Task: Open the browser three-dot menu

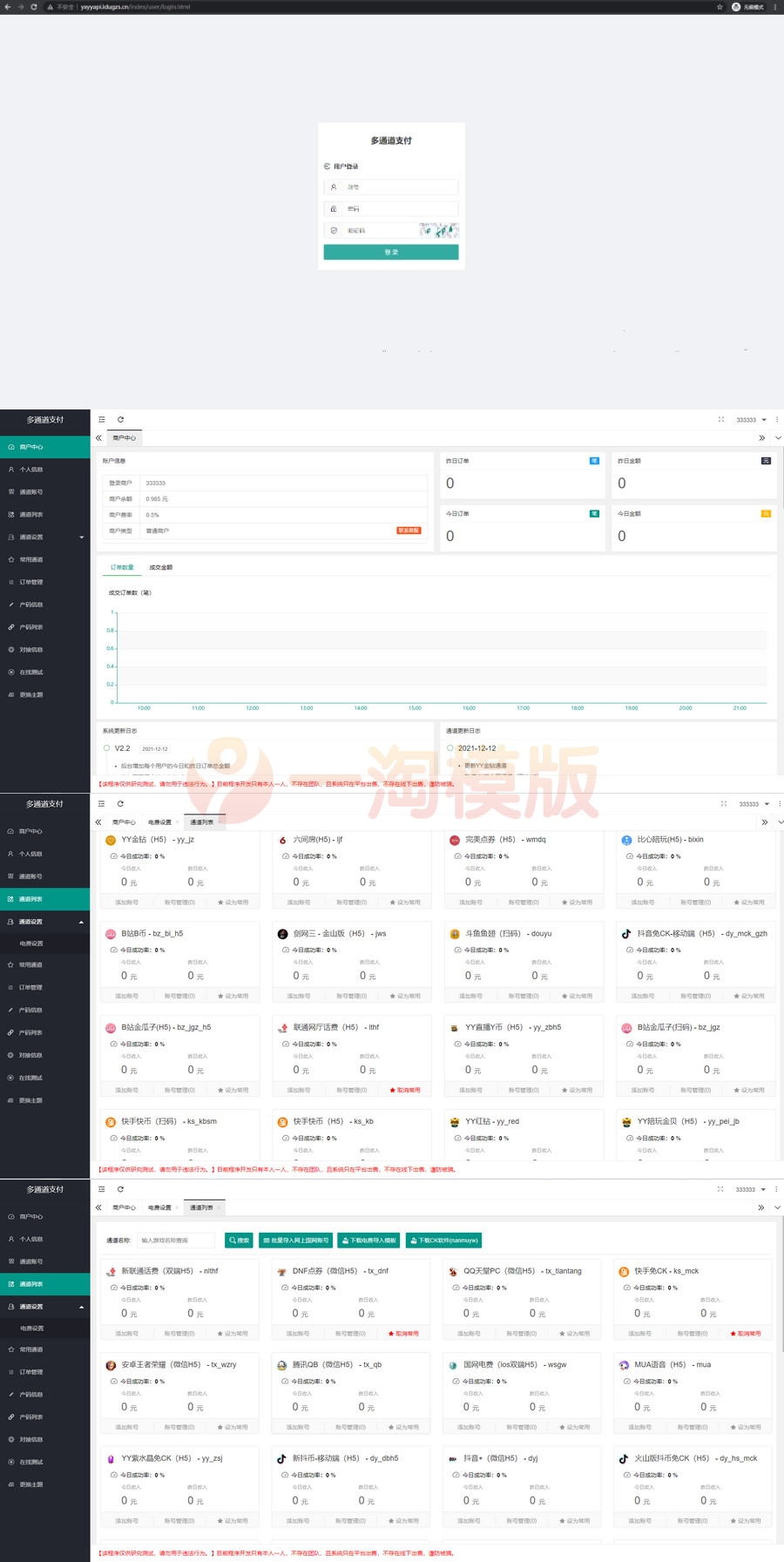Action: tap(775, 6)
